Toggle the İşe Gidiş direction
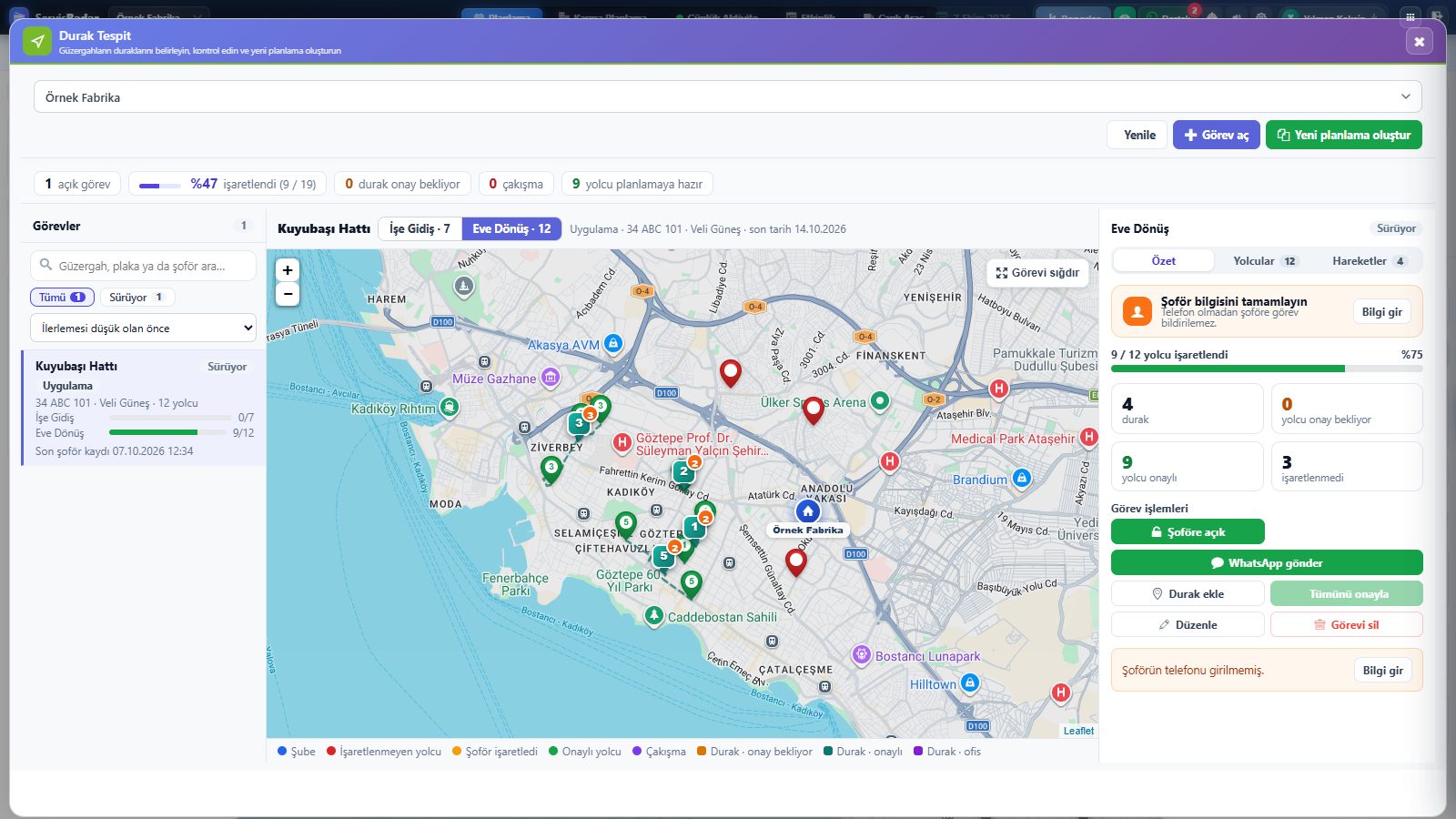Image resolution: width=1456 pixels, height=819 pixels. coord(420,228)
